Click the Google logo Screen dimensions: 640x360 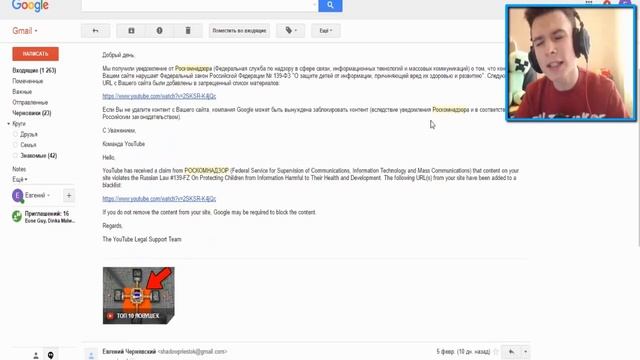30,6
